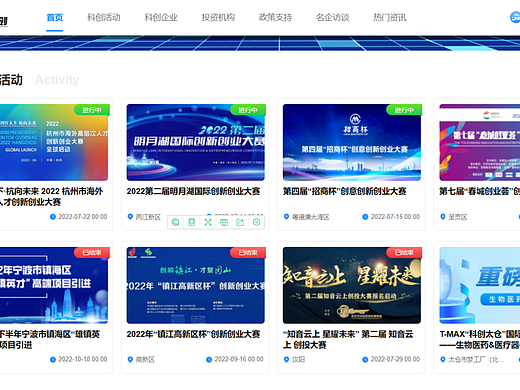Go to the 科创活动 tab
The image size is (520, 390).
point(104,17)
